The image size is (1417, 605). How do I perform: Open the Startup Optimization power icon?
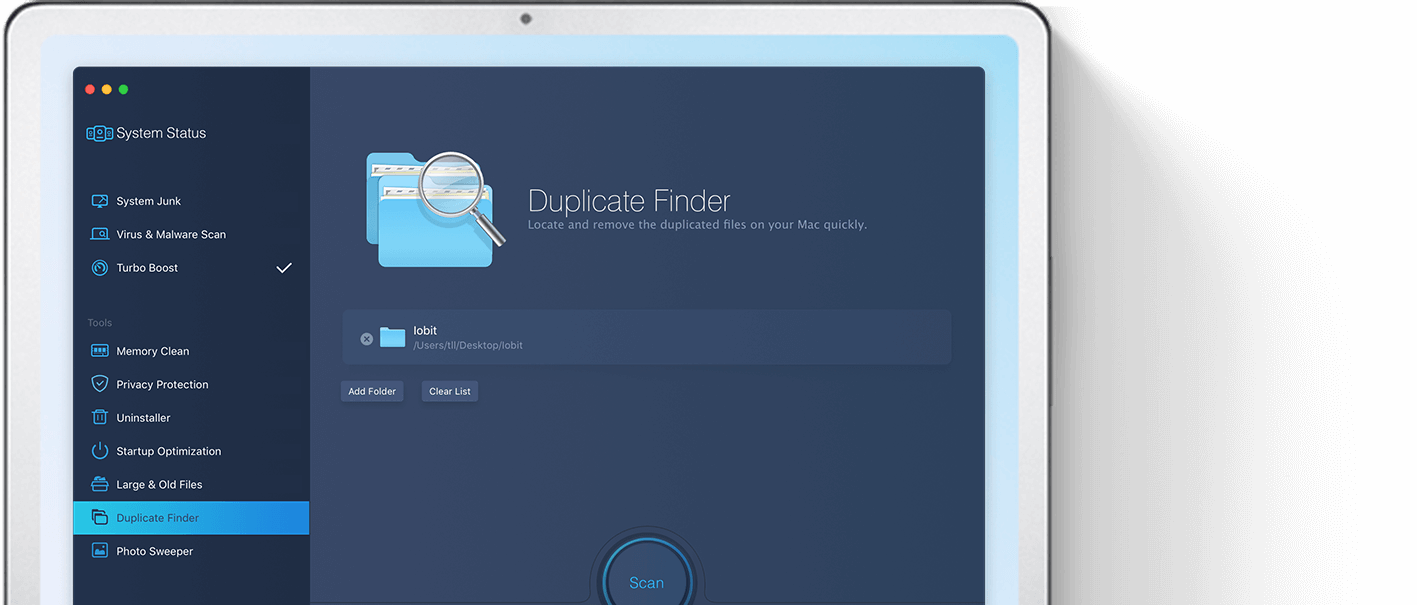pyautogui.click(x=99, y=451)
